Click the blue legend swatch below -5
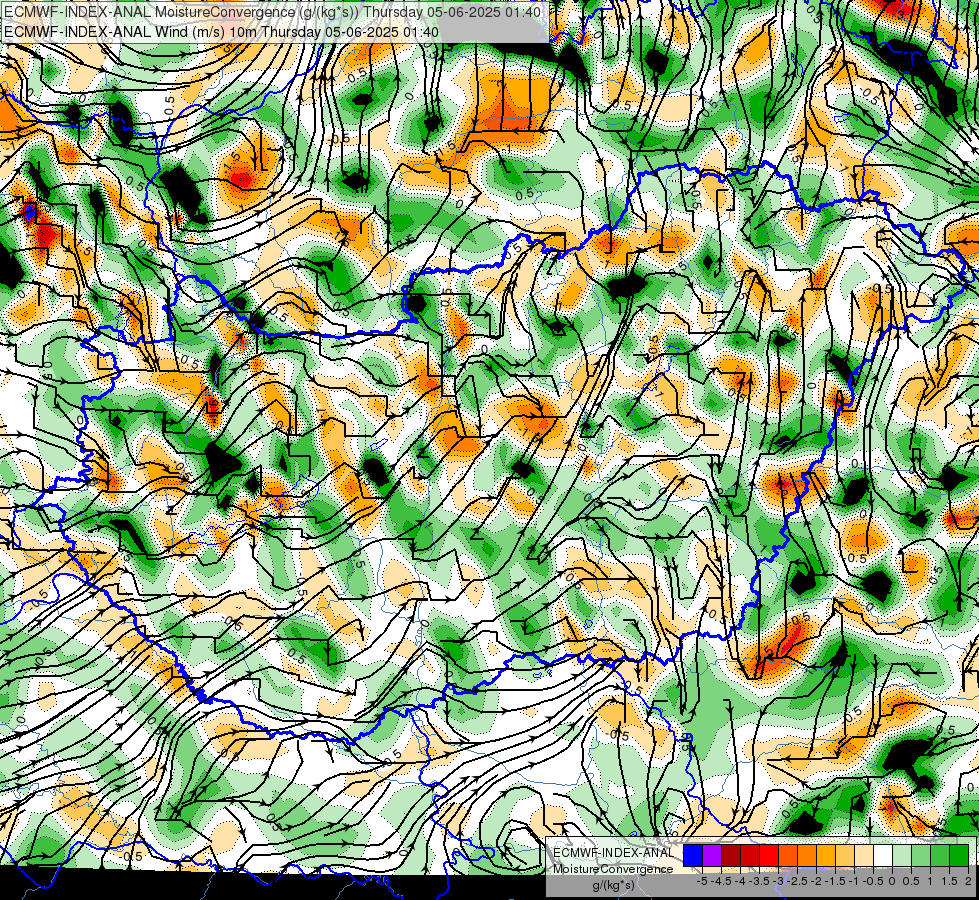This screenshot has height=900, width=979. (693, 855)
